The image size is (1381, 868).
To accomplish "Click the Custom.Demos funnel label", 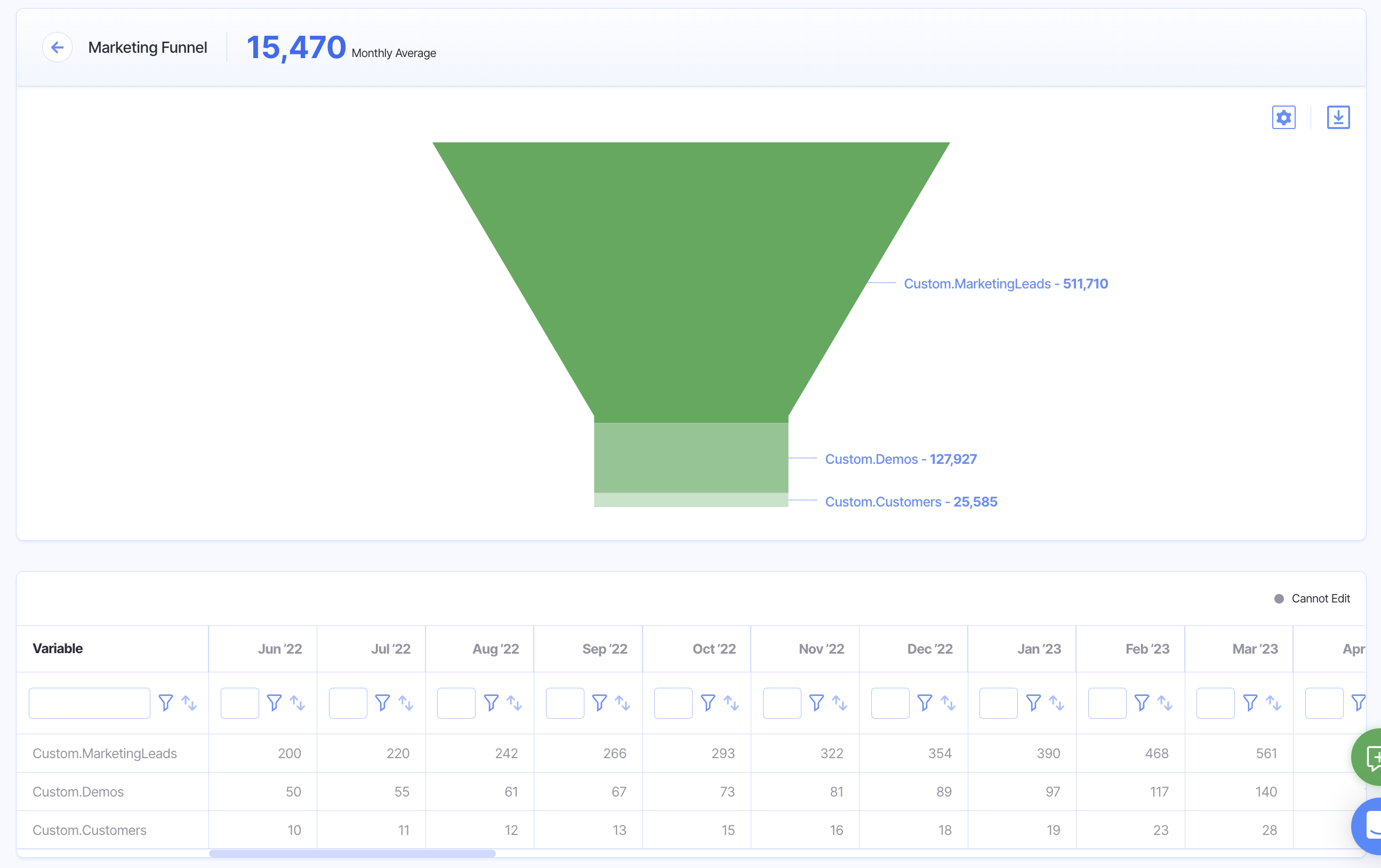I will pyautogui.click(x=901, y=459).
